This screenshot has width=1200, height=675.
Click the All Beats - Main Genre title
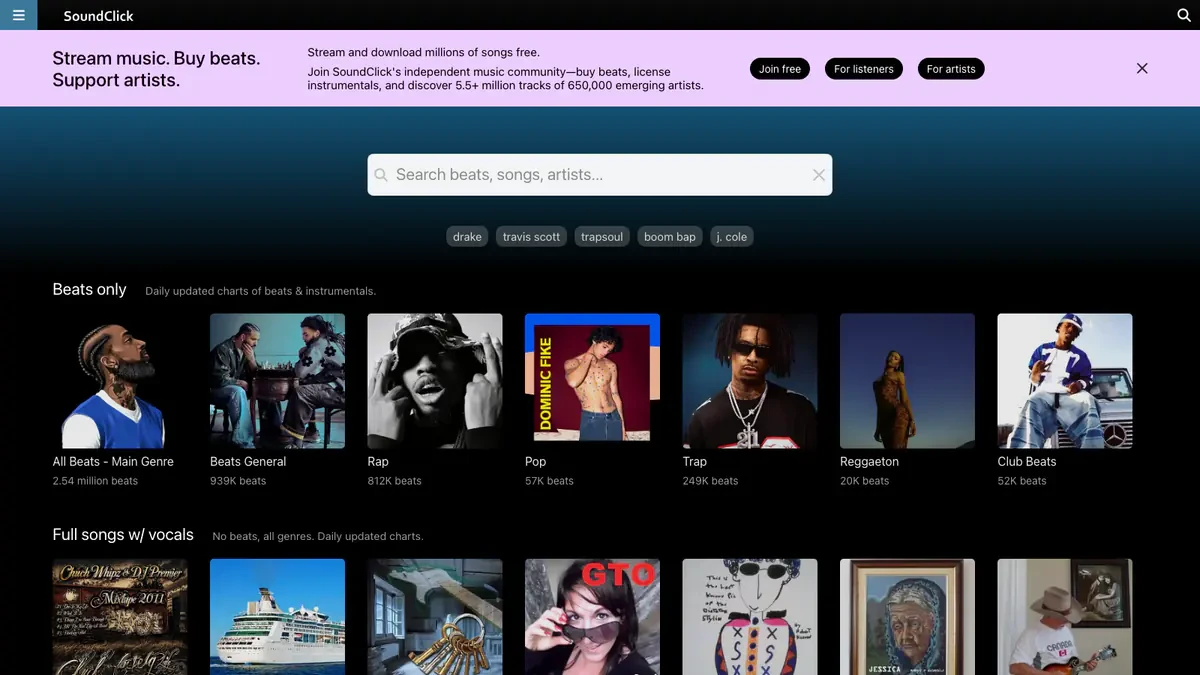click(x=113, y=462)
